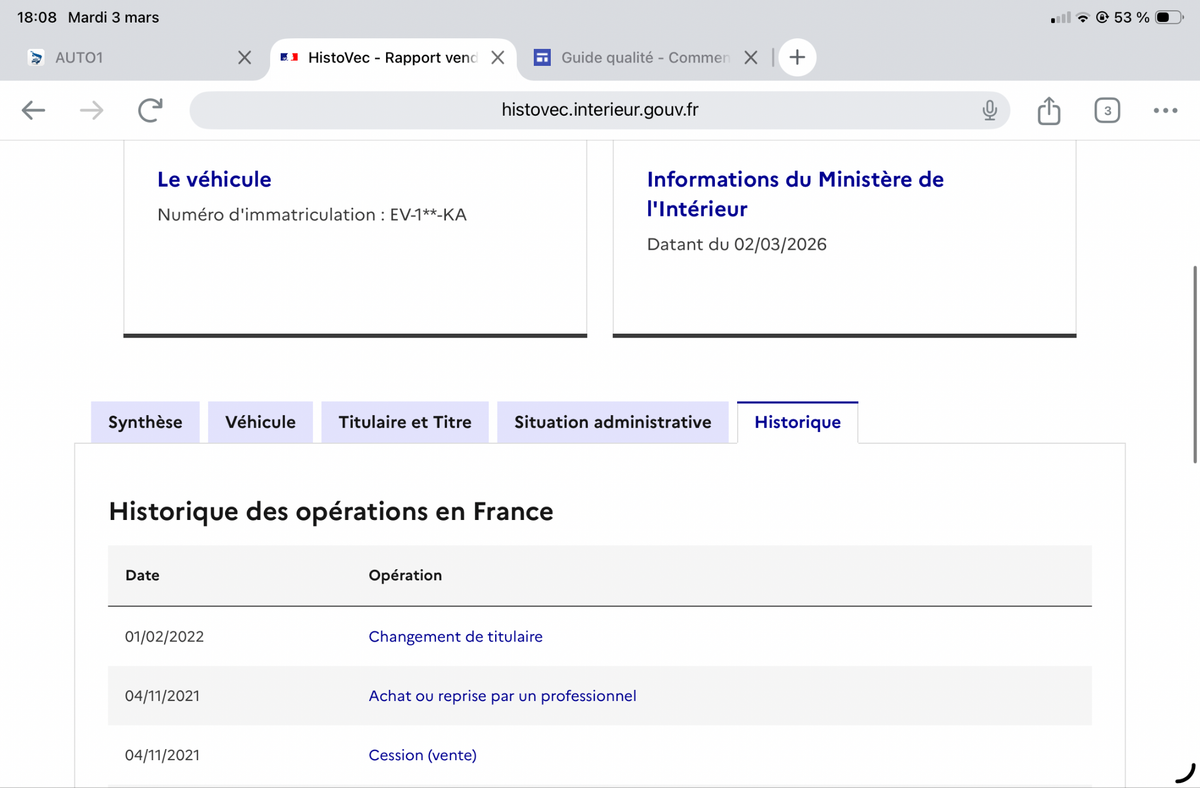Close the AUTO1 browser tab
This screenshot has width=1200, height=788.
pos(244,58)
